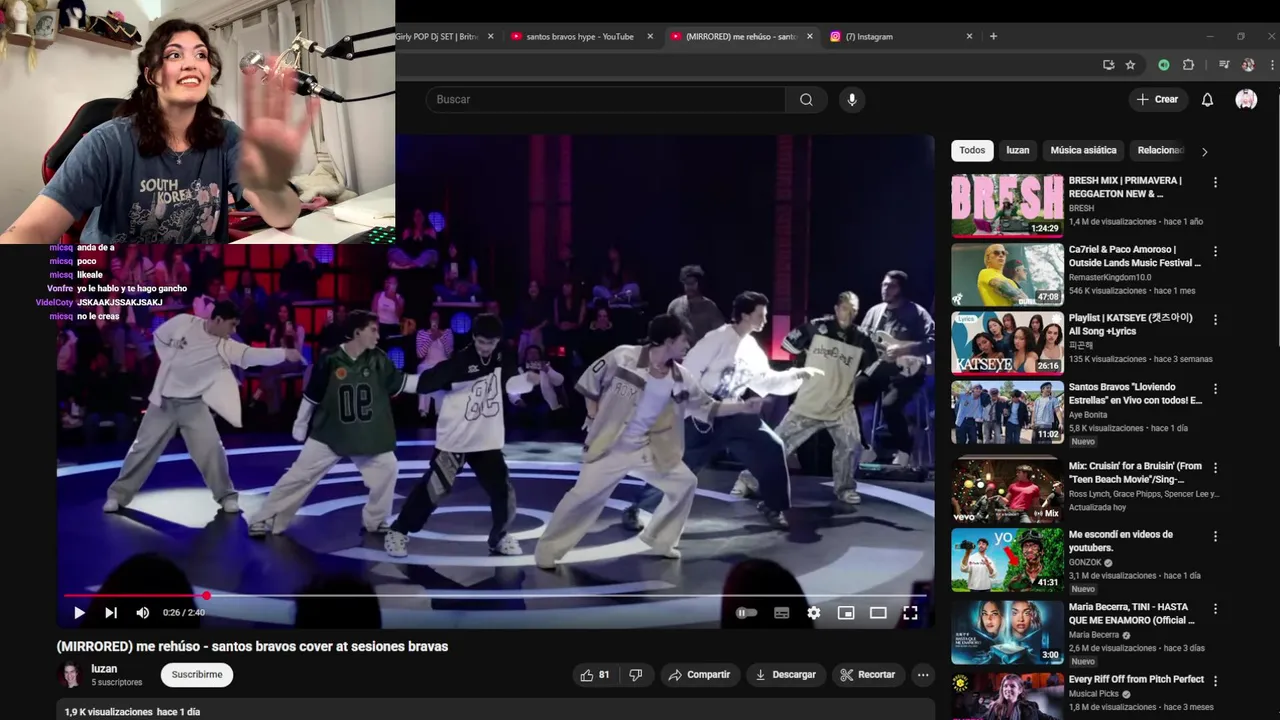Show more filter chips with arrow
This screenshot has width=1280, height=720.
tap(1204, 151)
